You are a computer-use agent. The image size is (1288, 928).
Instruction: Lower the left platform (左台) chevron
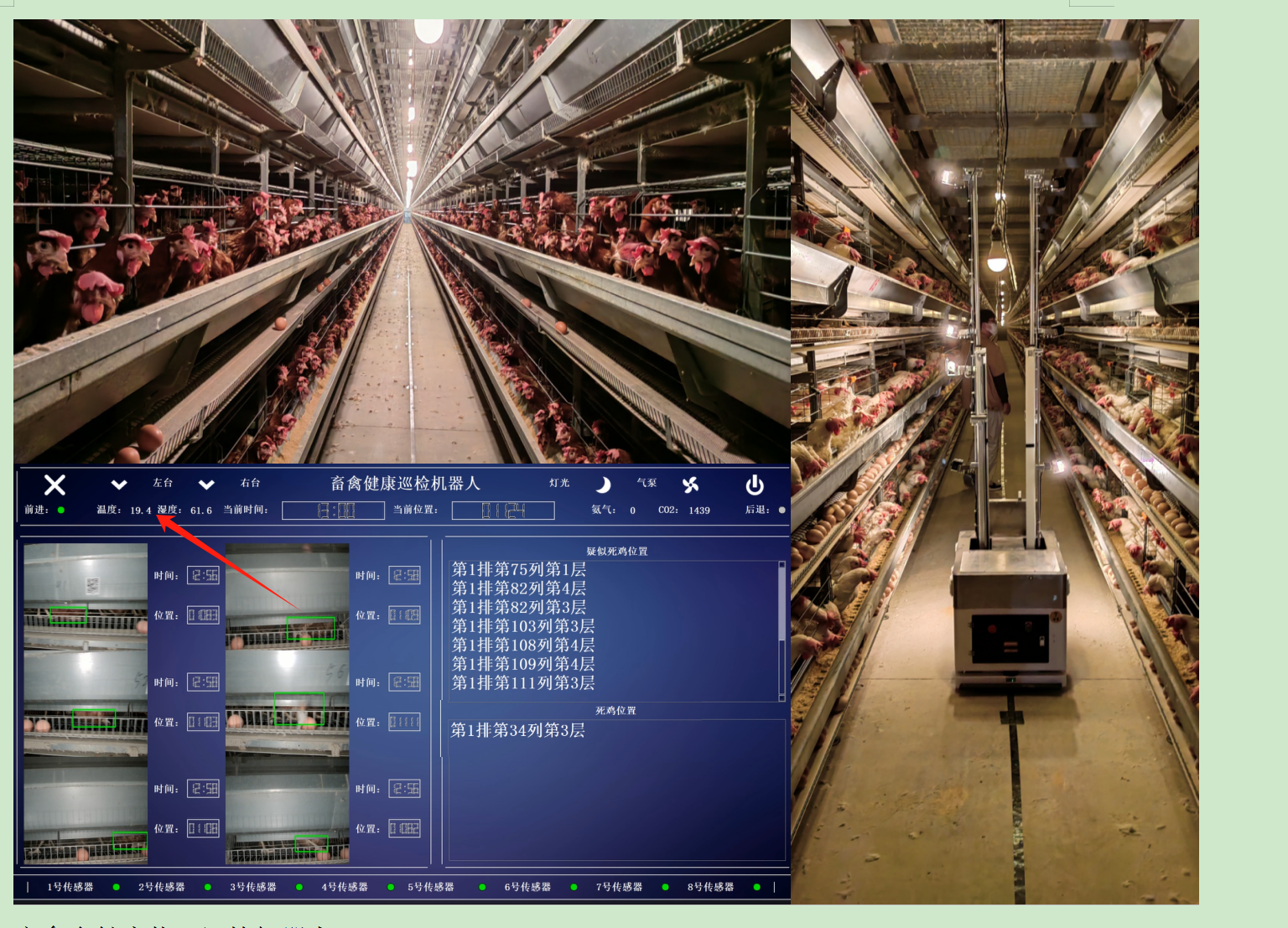[x=119, y=485]
